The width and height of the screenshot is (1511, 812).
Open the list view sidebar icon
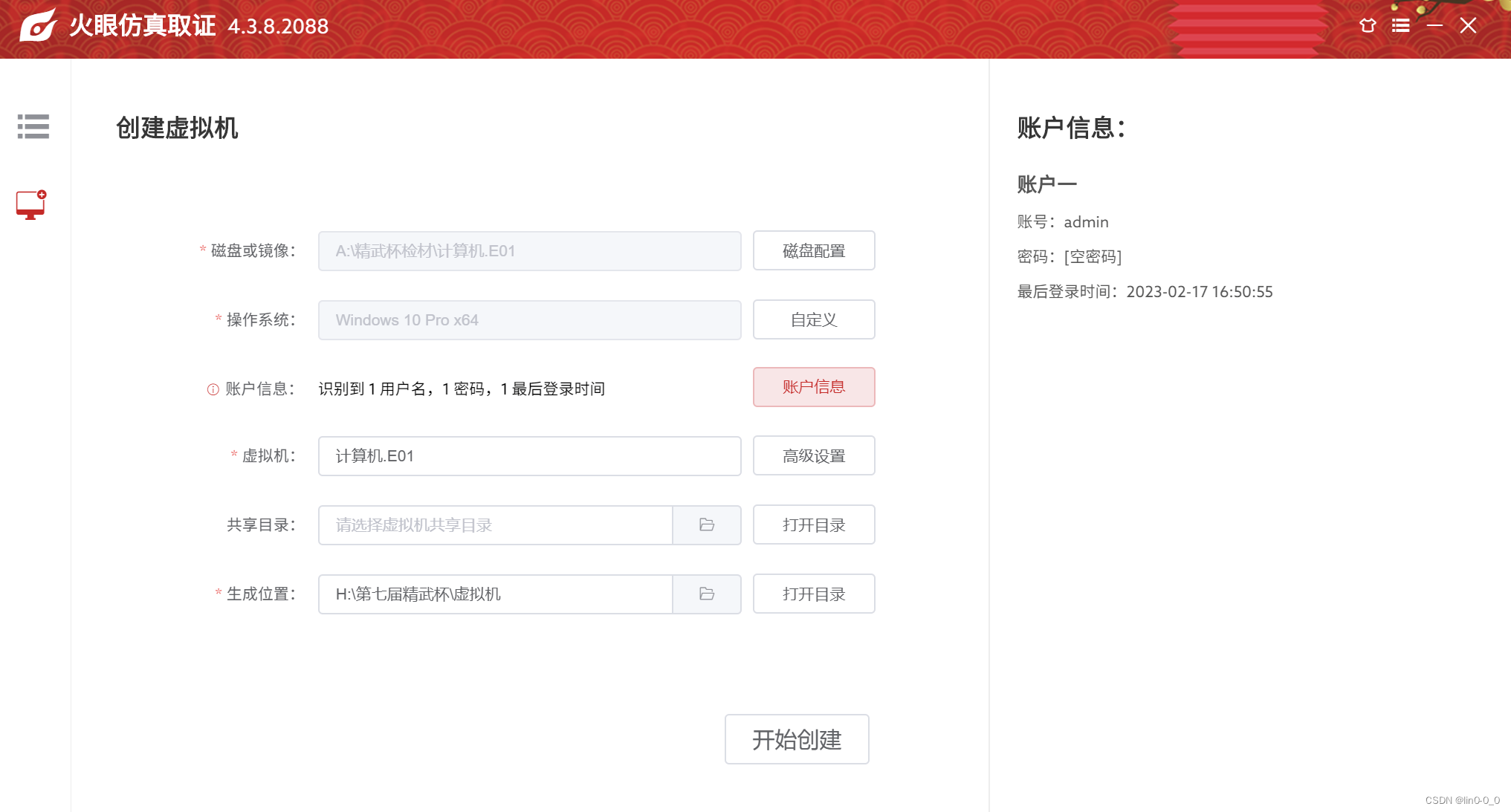tap(33, 126)
